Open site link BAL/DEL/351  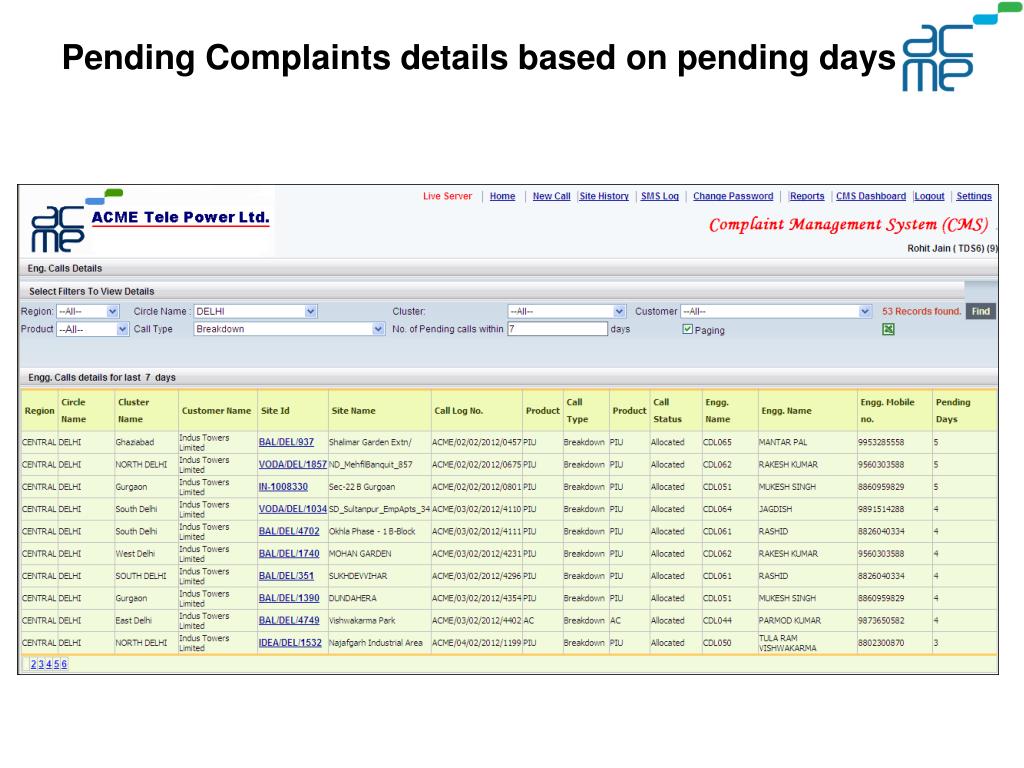point(286,576)
